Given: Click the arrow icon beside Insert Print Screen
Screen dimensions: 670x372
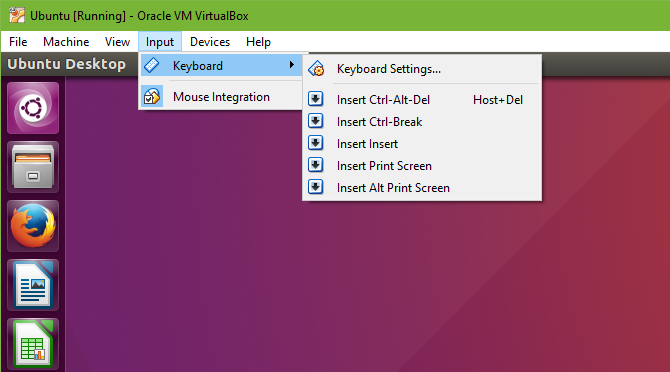Looking at the screenshot, I should pyautogui.click(x=315, y=165).
